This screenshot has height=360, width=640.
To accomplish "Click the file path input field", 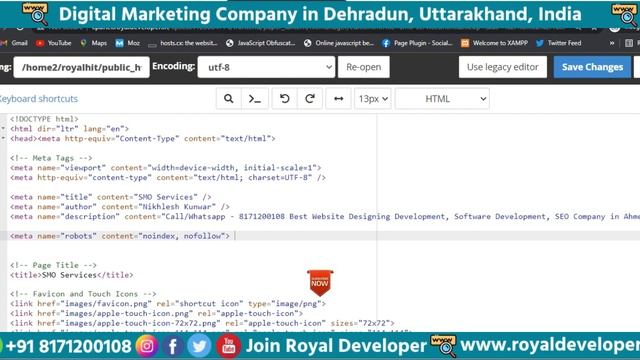I will [x=82, y=67].
